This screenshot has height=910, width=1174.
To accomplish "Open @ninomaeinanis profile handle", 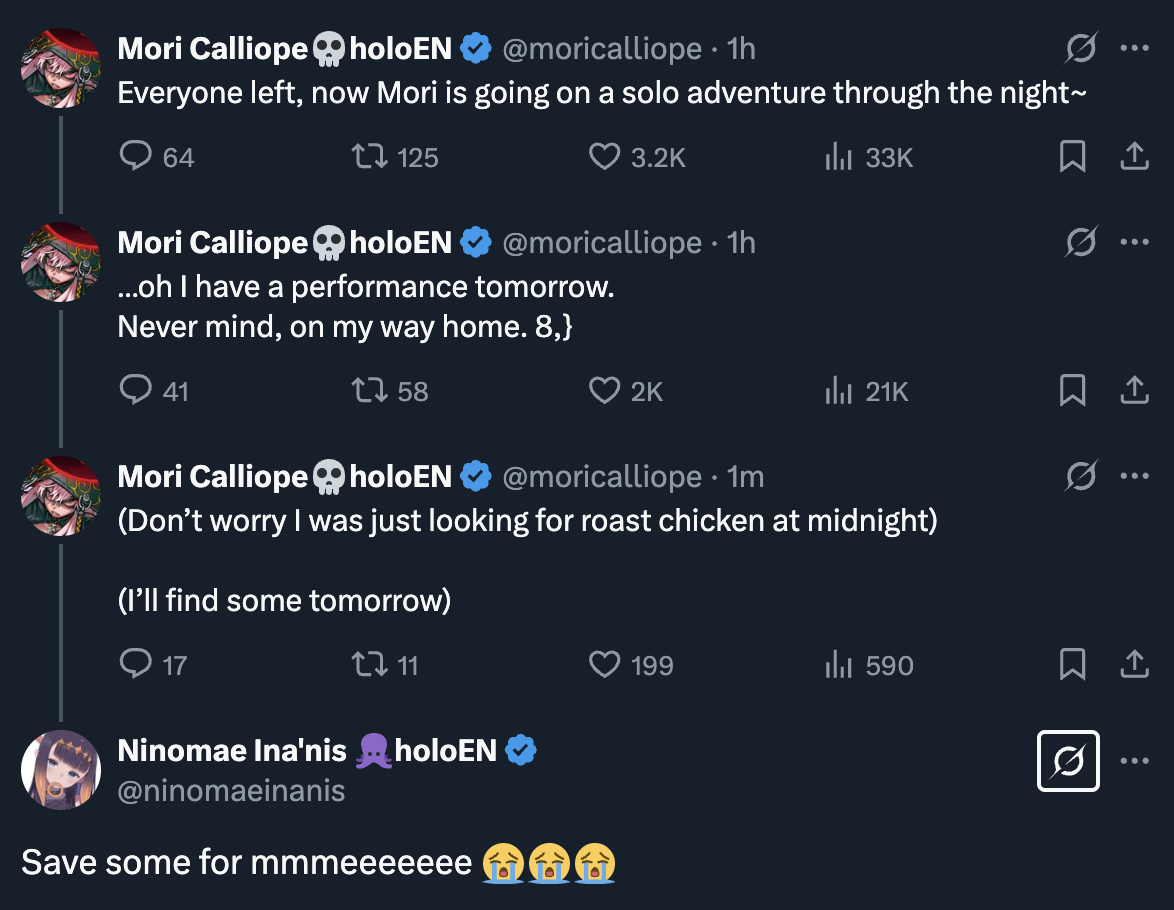I will [x=231, y=791].
